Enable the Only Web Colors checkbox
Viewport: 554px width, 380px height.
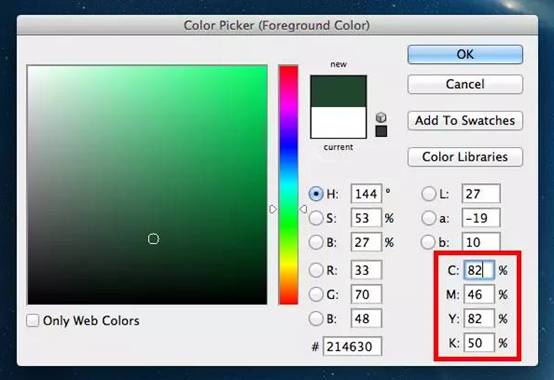coord(33,321)
